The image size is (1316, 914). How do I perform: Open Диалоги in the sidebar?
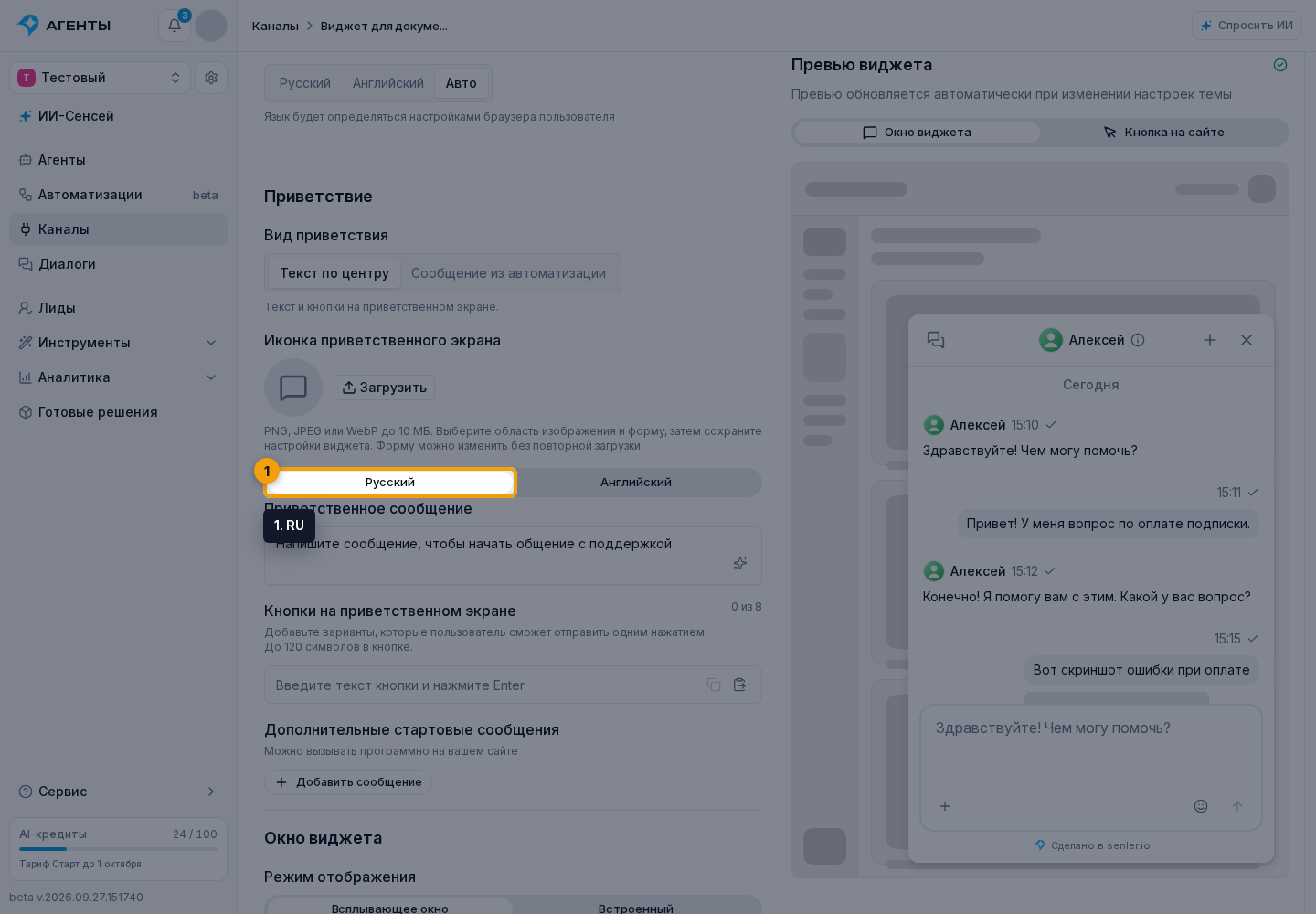[119, 264]
